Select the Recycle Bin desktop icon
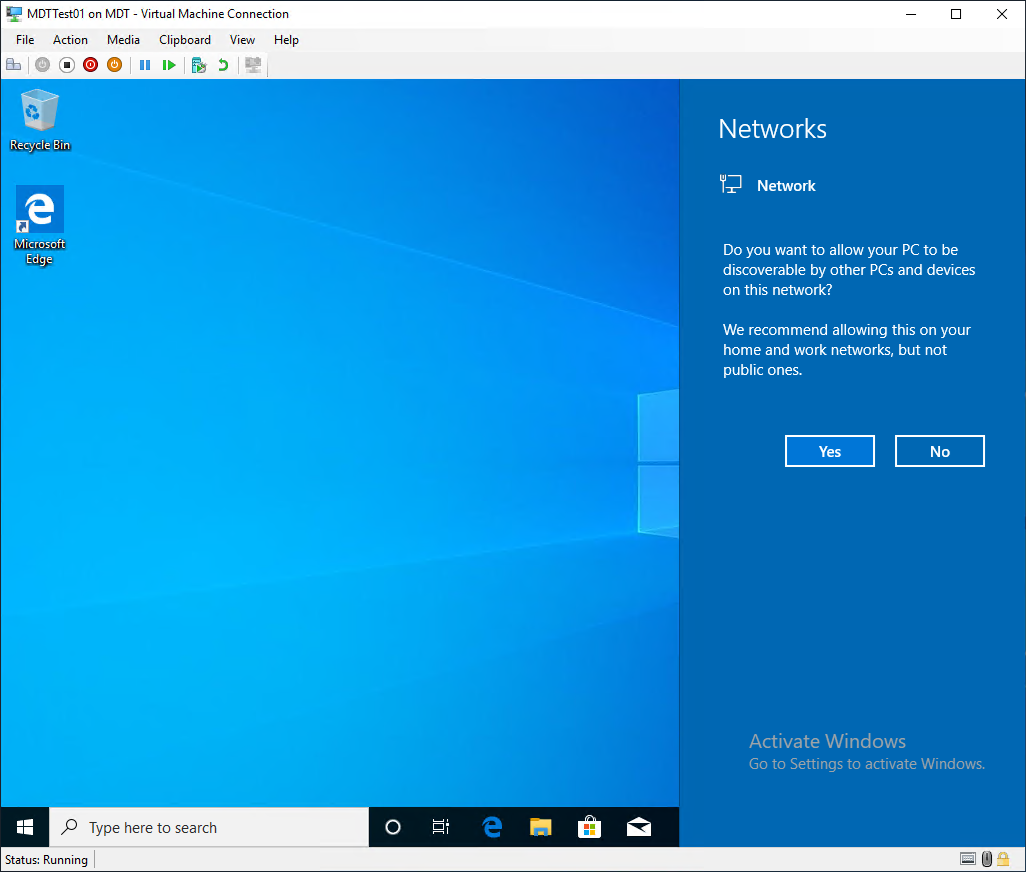Screen dimensions: 1026x872 click(40, 121)
